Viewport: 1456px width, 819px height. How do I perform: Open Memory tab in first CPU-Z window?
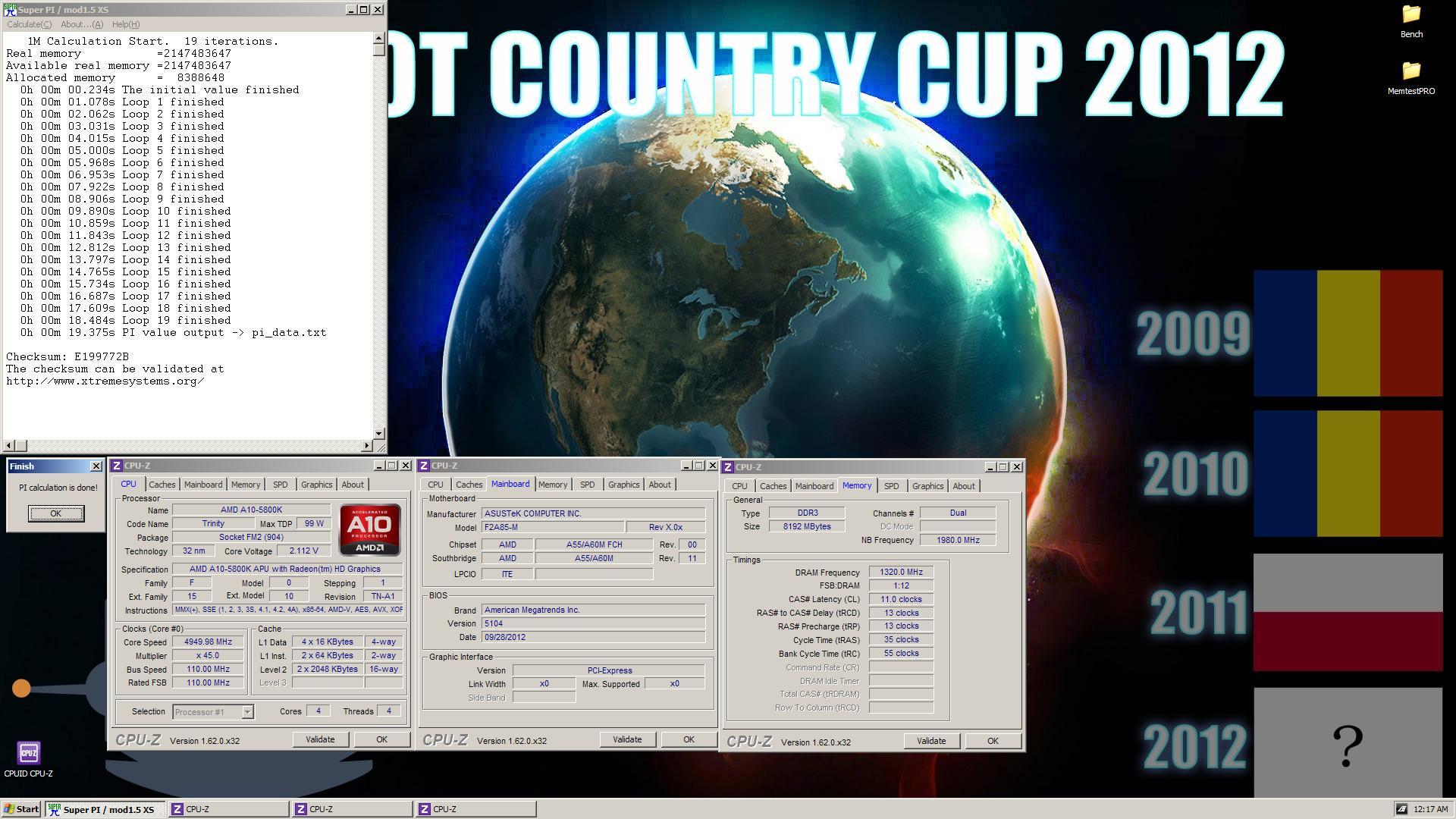click(246, 485)
